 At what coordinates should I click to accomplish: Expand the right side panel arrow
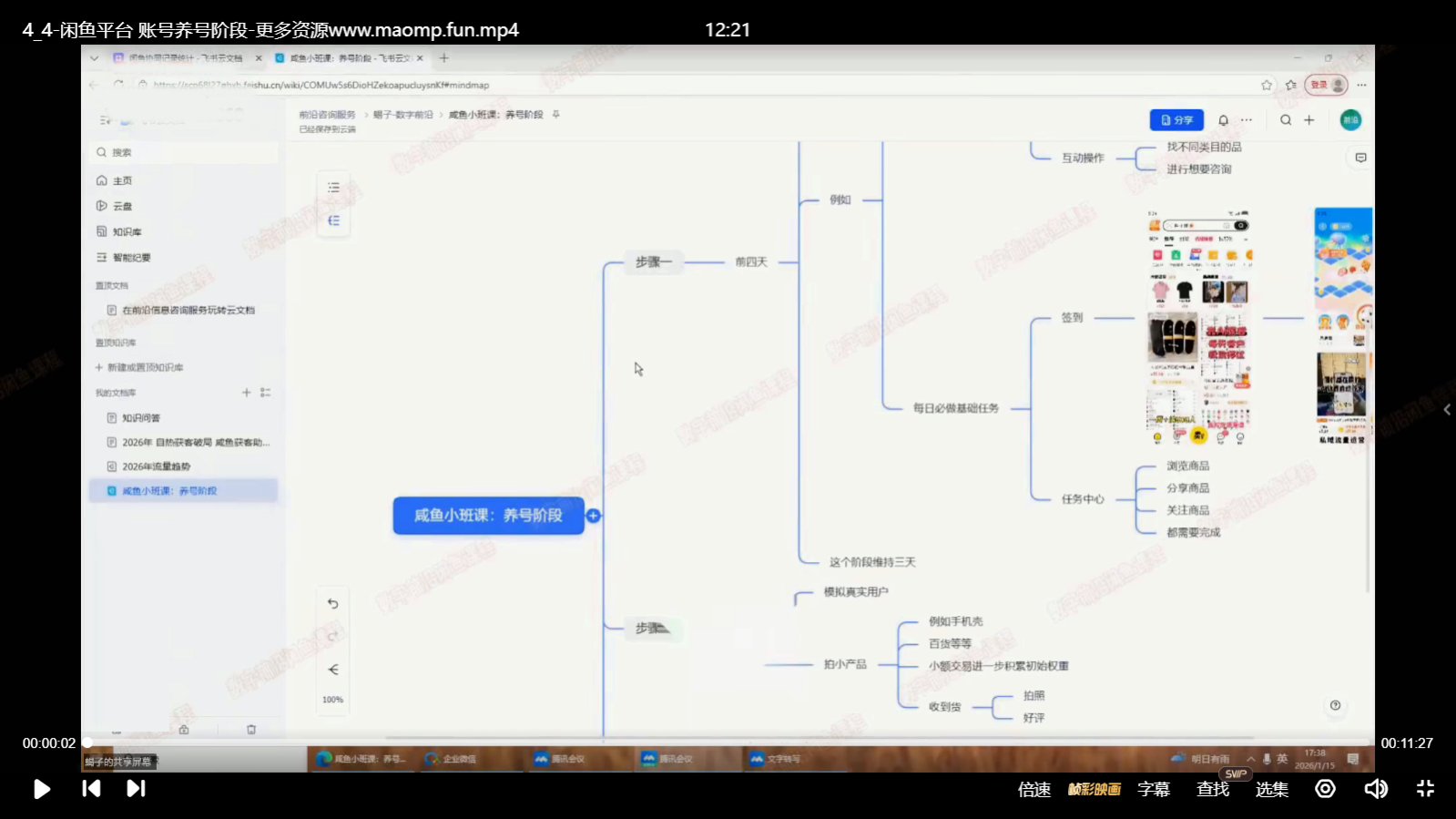pos(1446,410)
